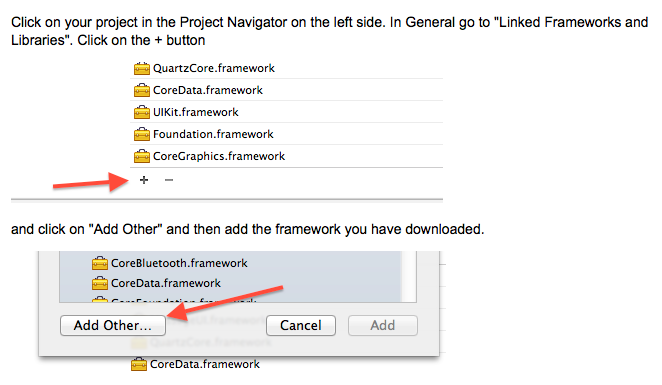The width and height of the screenshot is (662, 385).
Task: Click the CoreGraphics.framework toolbox icon
Action: (141, 156)
